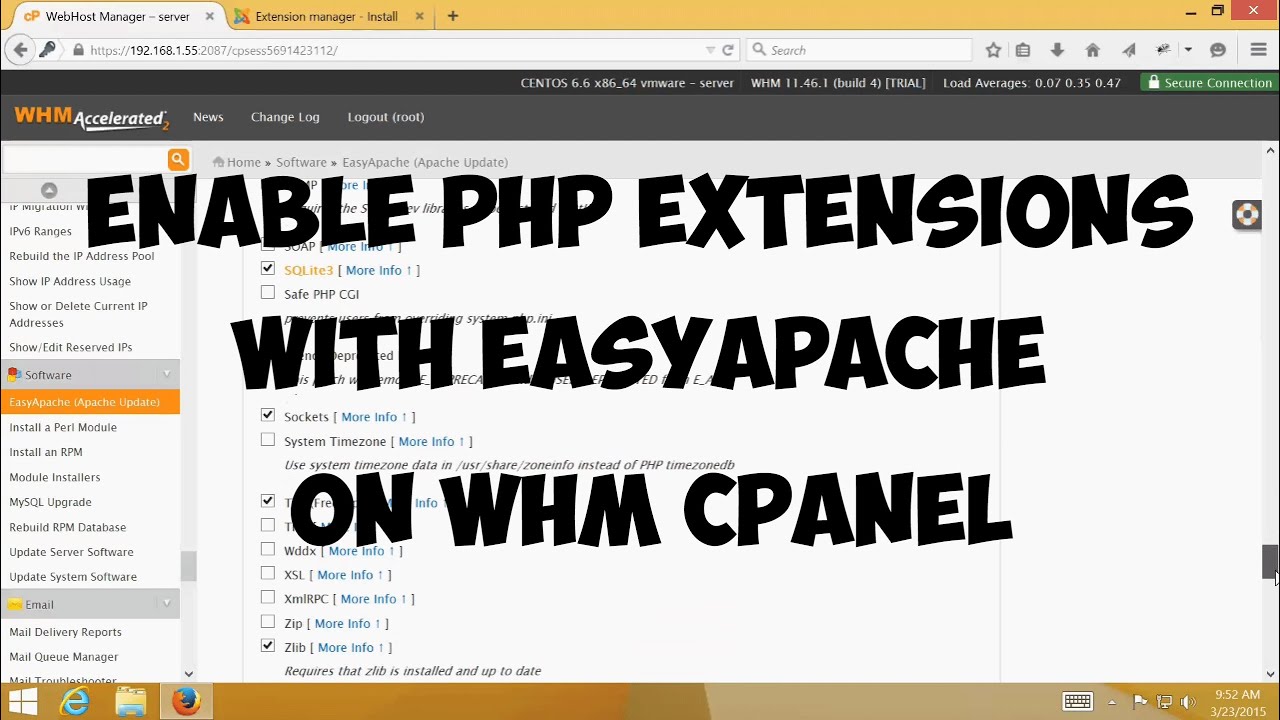Check the Wddx checkbox
1280x720 pixels.
coord(268,549)
